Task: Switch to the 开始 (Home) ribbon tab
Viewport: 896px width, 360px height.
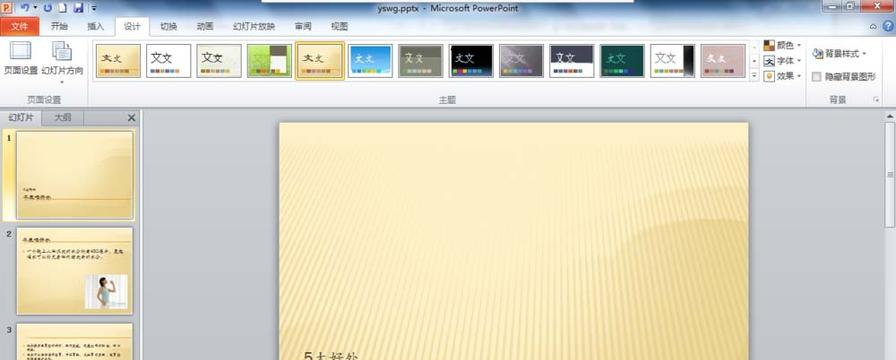Action: click(x=59, y=26)
